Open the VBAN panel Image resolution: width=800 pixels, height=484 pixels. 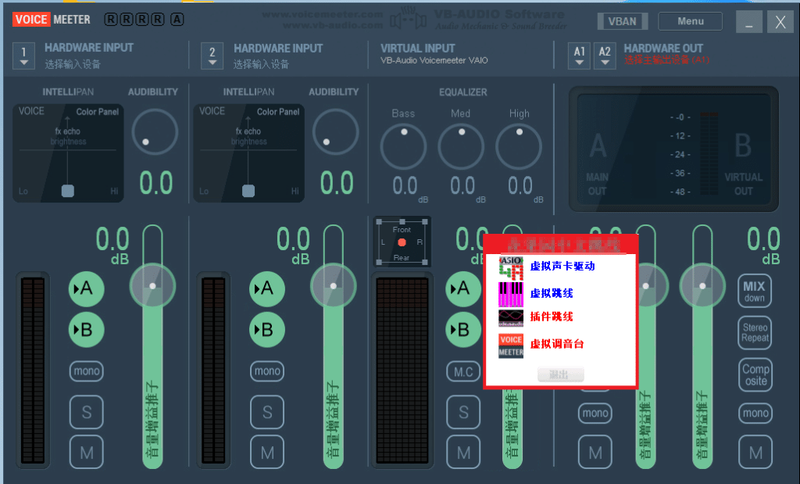(622, 21)
